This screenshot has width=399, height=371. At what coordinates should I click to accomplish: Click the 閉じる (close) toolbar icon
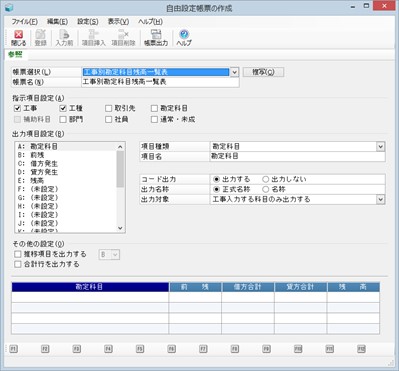[x=18, y=38]
